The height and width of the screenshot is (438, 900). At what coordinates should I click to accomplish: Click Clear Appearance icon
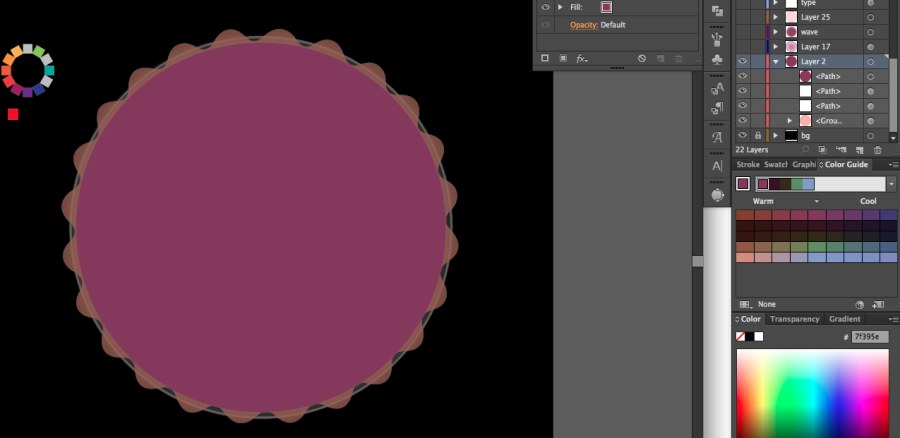pos(642,58)
